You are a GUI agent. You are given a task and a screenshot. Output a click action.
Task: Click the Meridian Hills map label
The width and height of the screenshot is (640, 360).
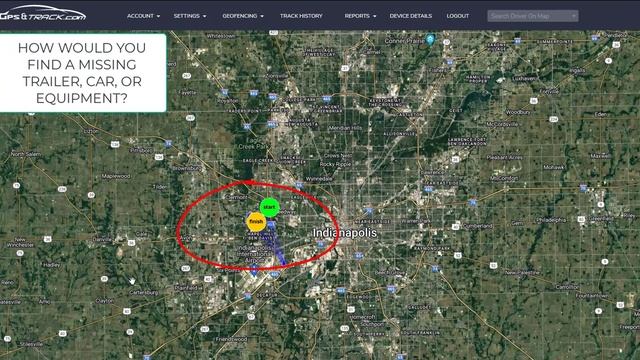(345, 128)
